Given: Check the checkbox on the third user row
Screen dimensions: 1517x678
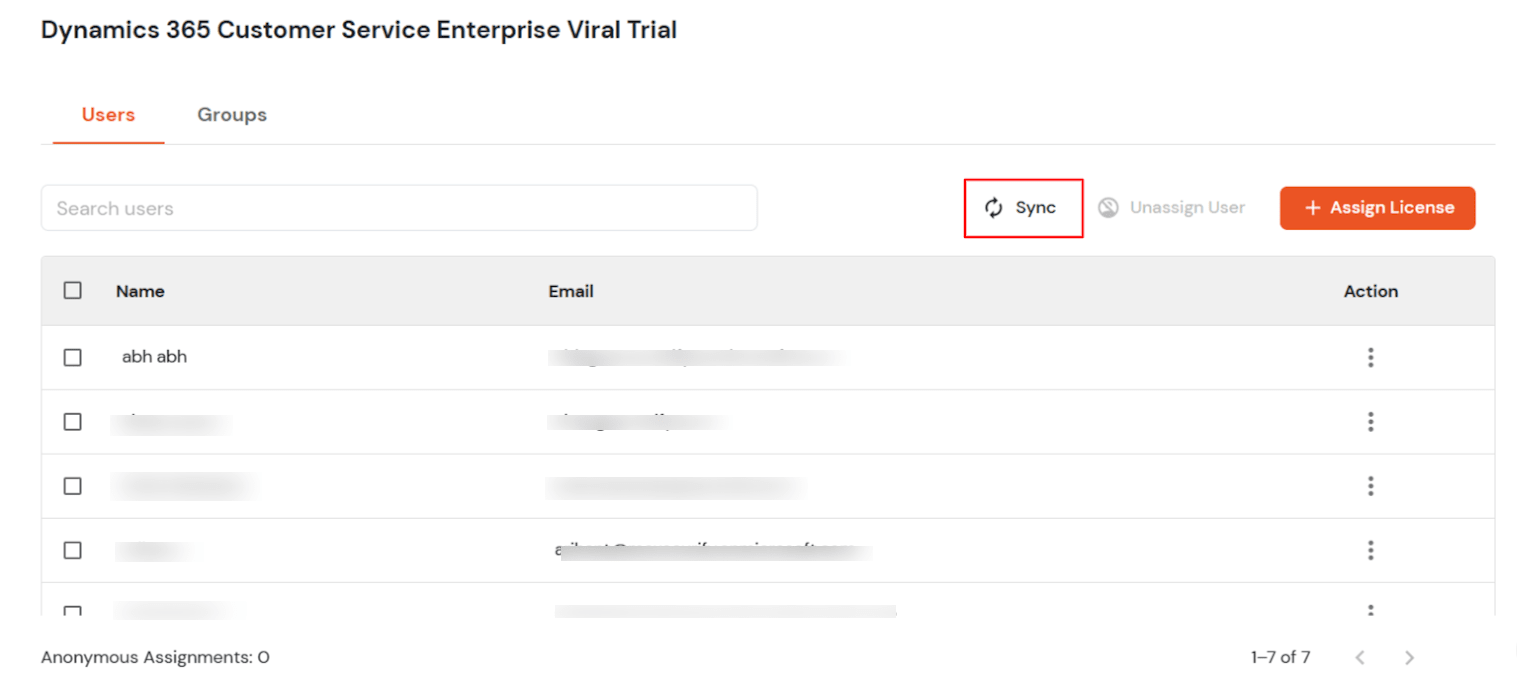Looking at the screenshot, I should pyautogui.click(x=72, y=486).
